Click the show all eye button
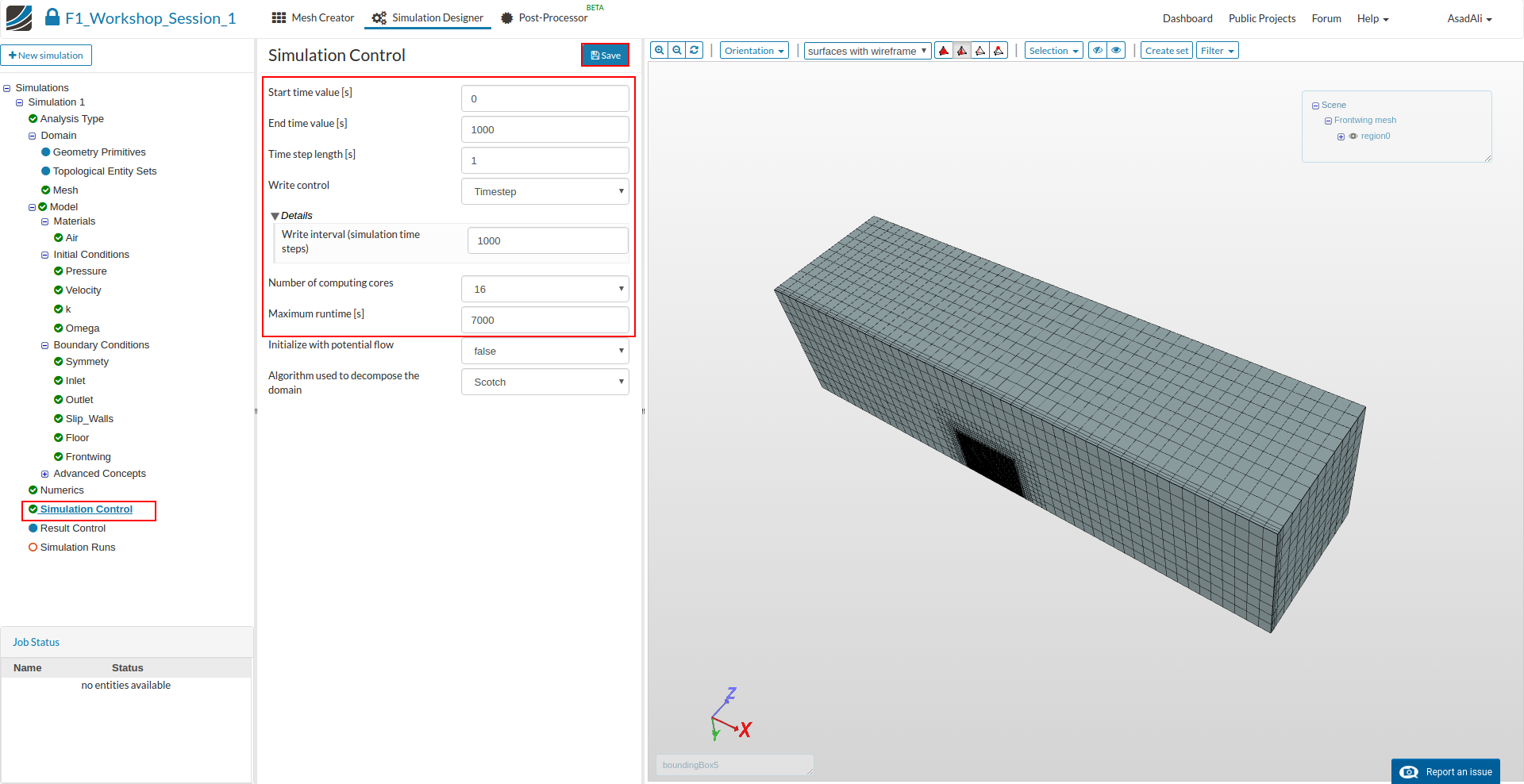Image resolution: width=1524 pixels, height=784 pixels. pyautogui.click(x=1116, y=51)
